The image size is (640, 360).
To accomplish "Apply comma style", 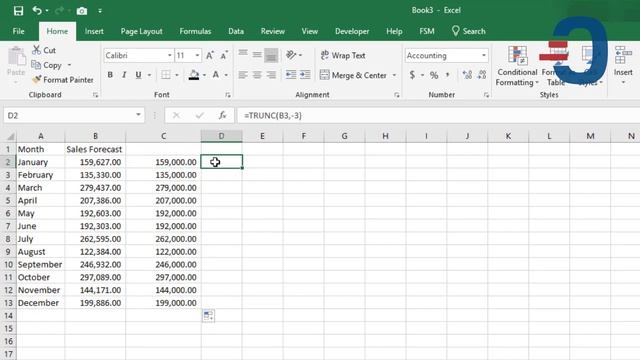I will [448, 75].
